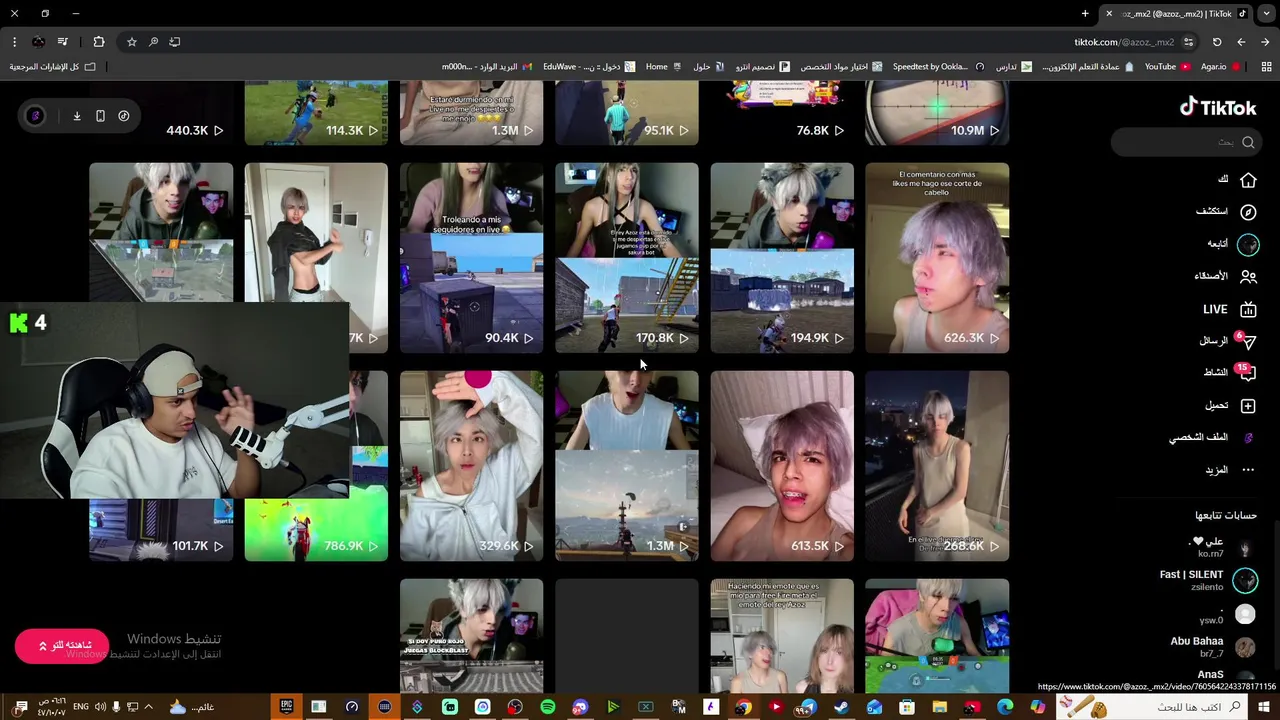
Task: Click the site info icon in address bar
Action: pos(1188,42)
